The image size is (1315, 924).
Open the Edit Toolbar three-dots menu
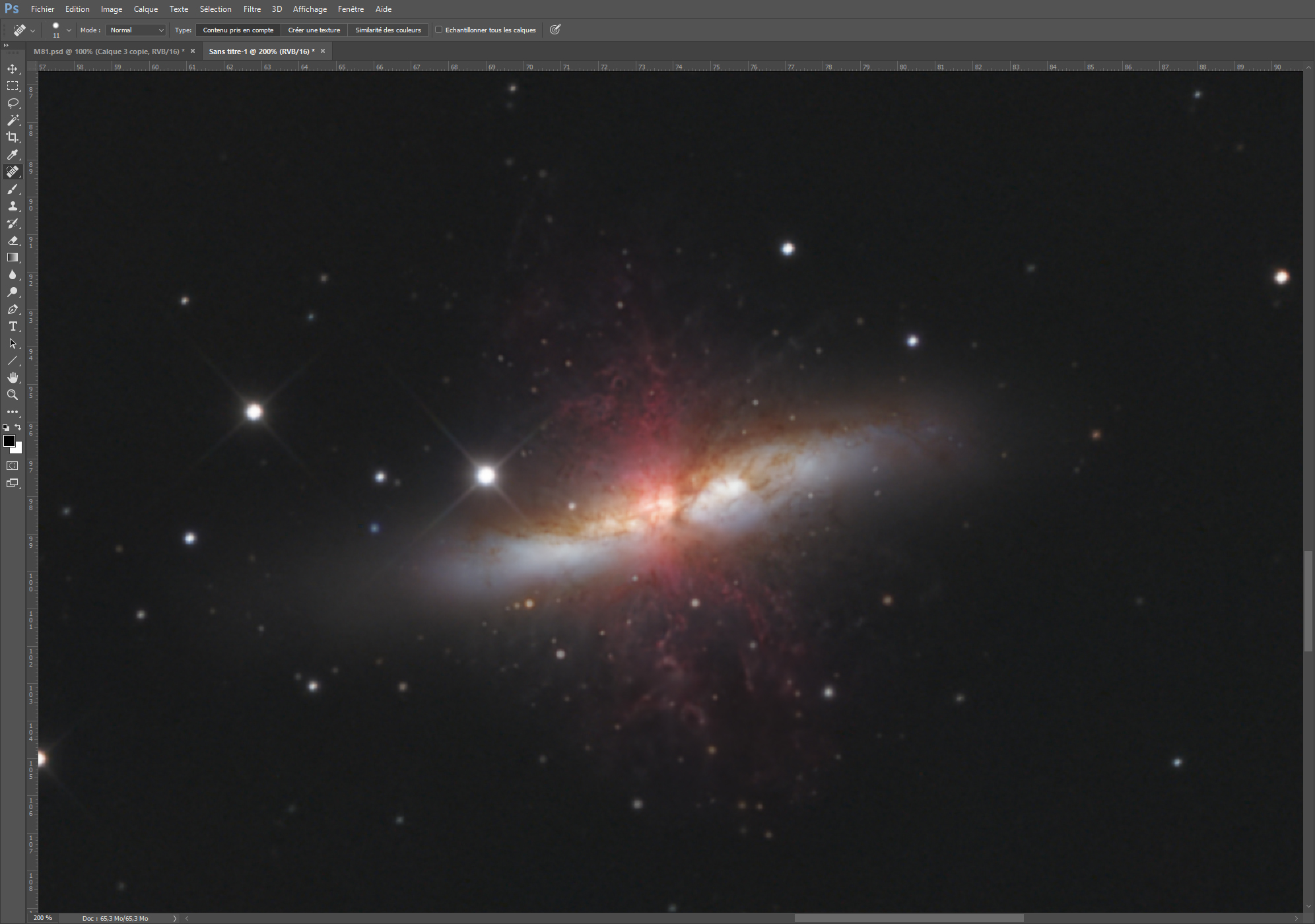[x=13, y=412]
